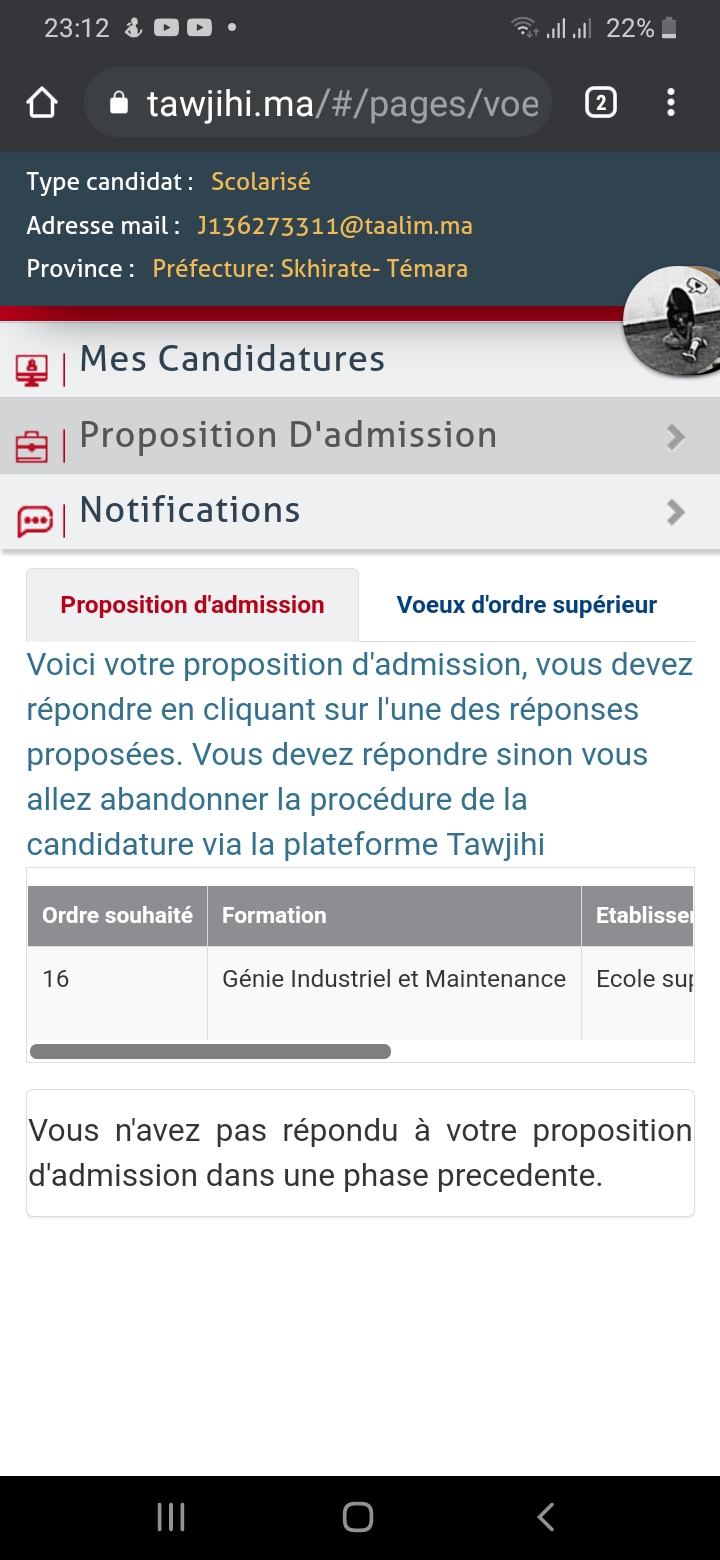Tap the browser home icon
Image resolution: width=720 pixels, height=1560 pixels.
(x=42, y=103)
